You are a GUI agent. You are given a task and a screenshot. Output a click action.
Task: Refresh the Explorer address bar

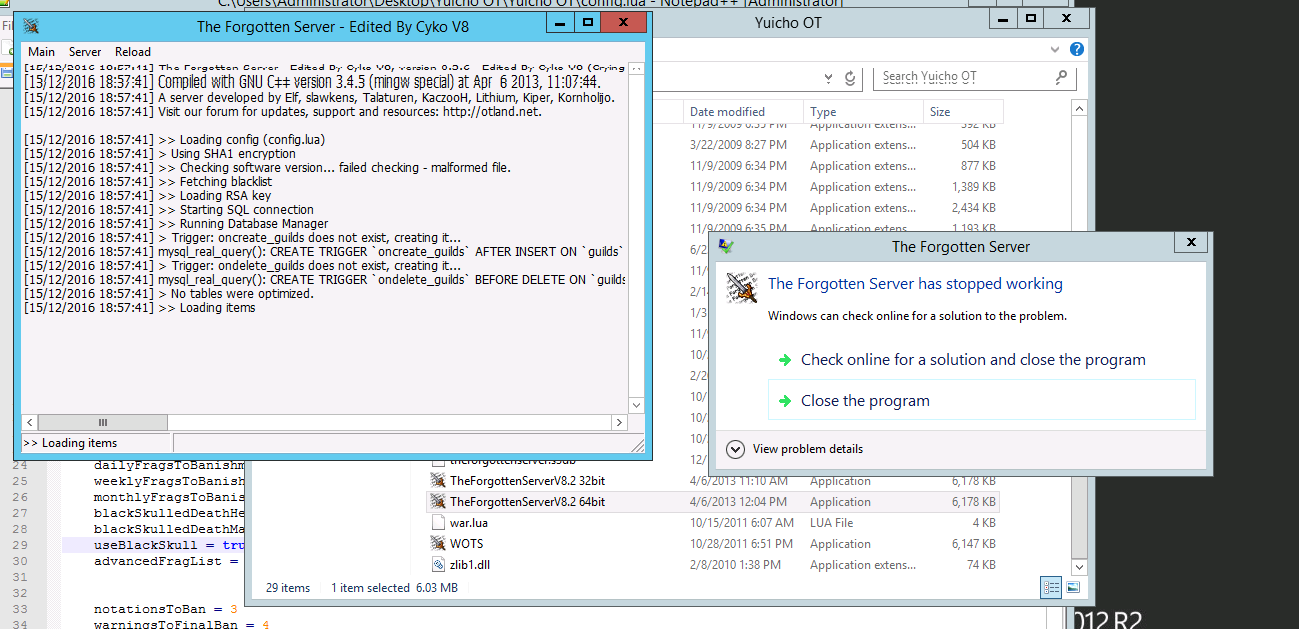[851, 78]
